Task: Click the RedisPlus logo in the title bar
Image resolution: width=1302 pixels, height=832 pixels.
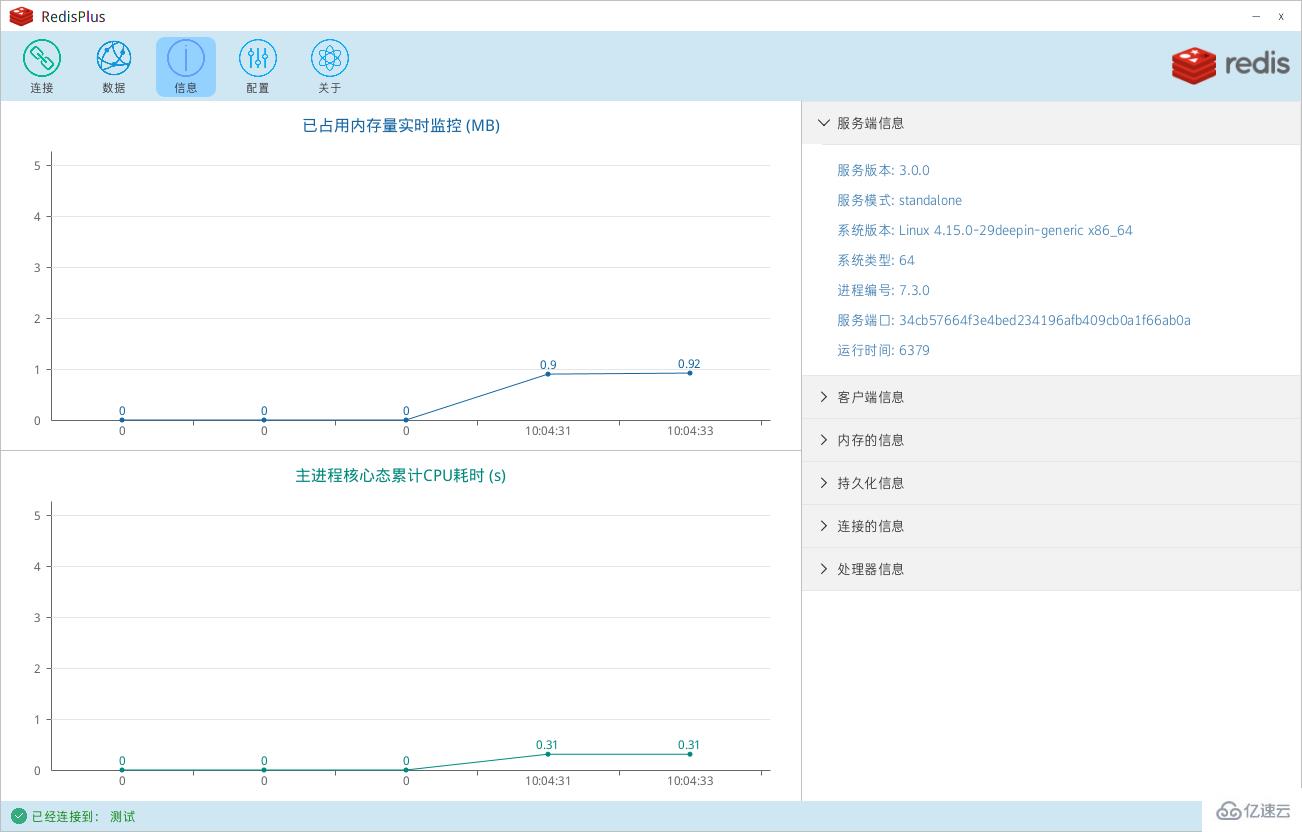Action: [22, 16]
